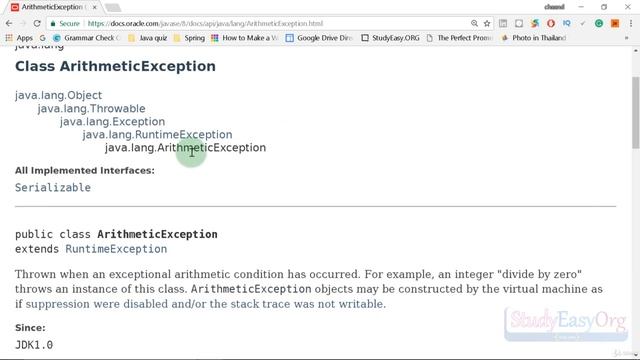Open the Serializable interface link
This screenshot has height=360, width=640.
click(x=53, y=188)
